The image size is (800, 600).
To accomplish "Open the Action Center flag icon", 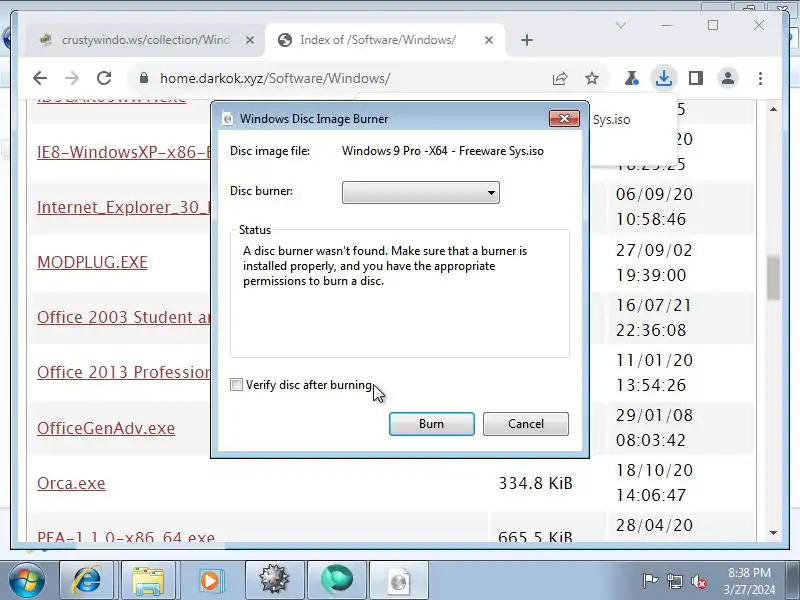I will (x=650, y=581).
